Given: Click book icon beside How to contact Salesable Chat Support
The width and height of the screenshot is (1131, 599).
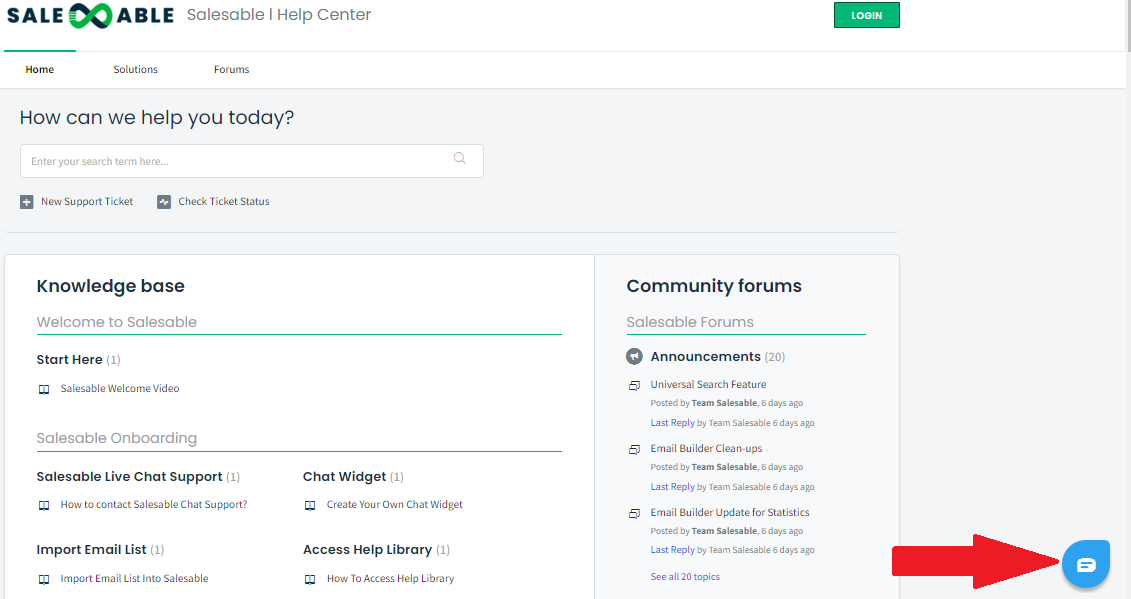Looking at the screenshot, I should click(x=44, y=505).
